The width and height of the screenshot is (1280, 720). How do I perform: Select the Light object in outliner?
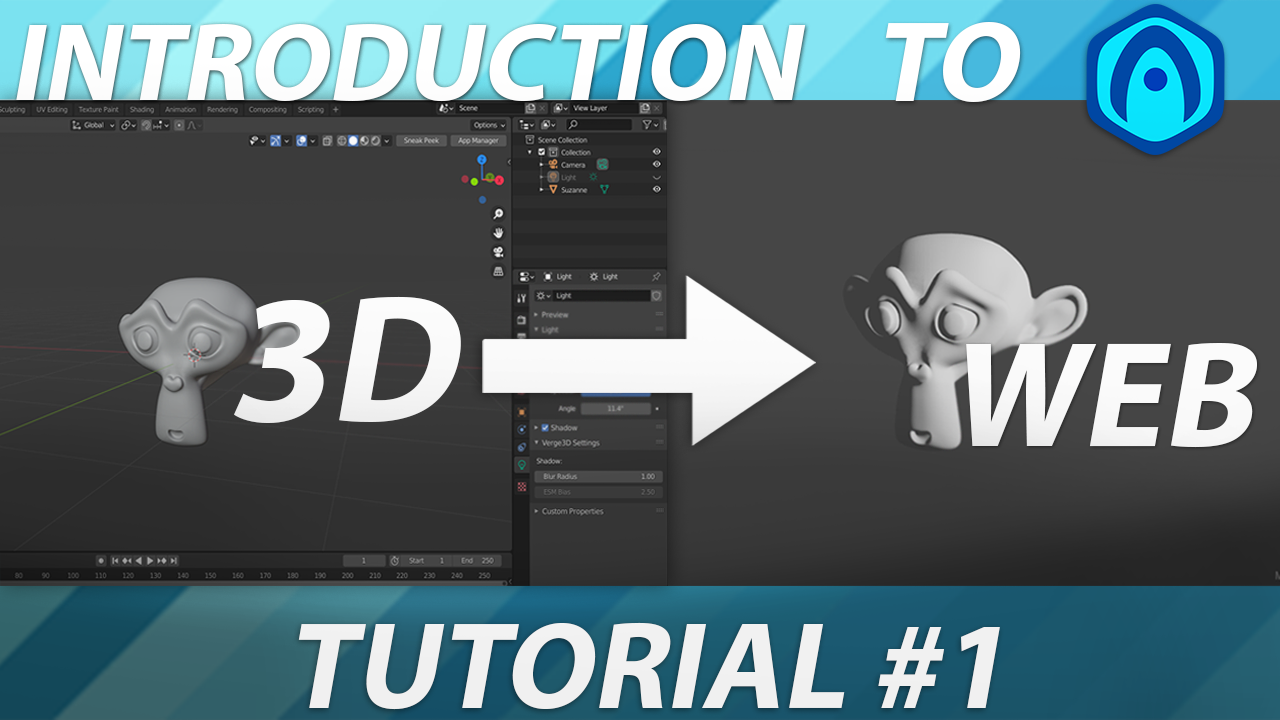tap(569, 177)
